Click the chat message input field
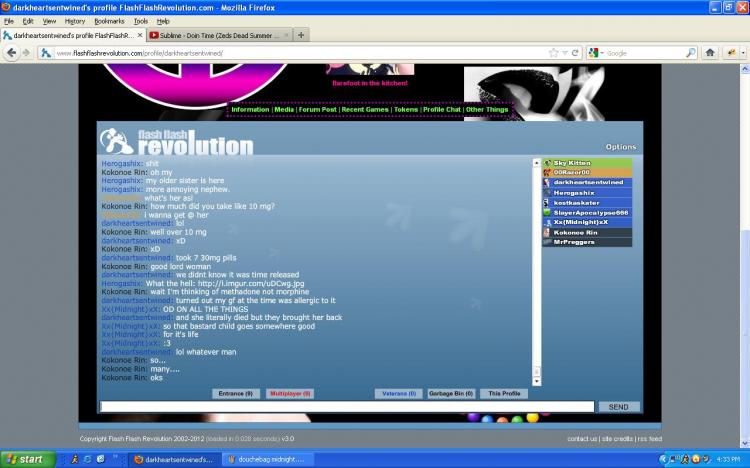 coord(347,407)
